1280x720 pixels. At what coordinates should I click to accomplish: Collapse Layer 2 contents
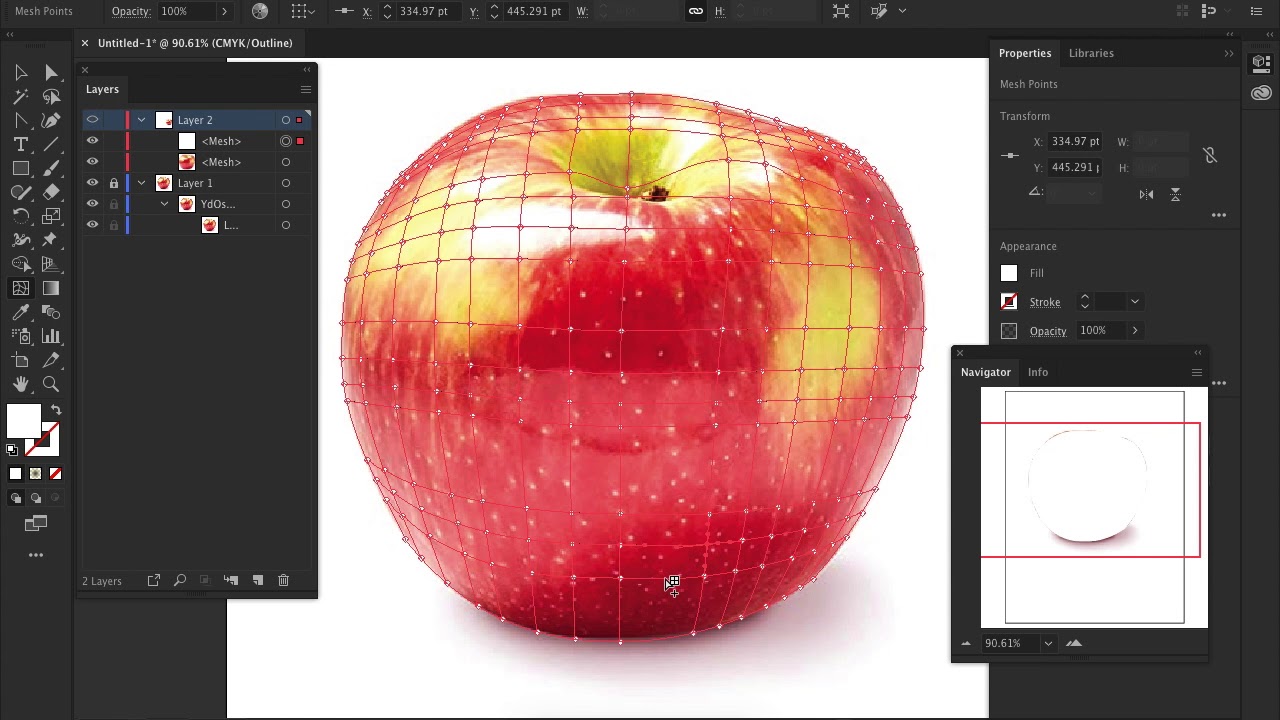[x=141, y=120]
